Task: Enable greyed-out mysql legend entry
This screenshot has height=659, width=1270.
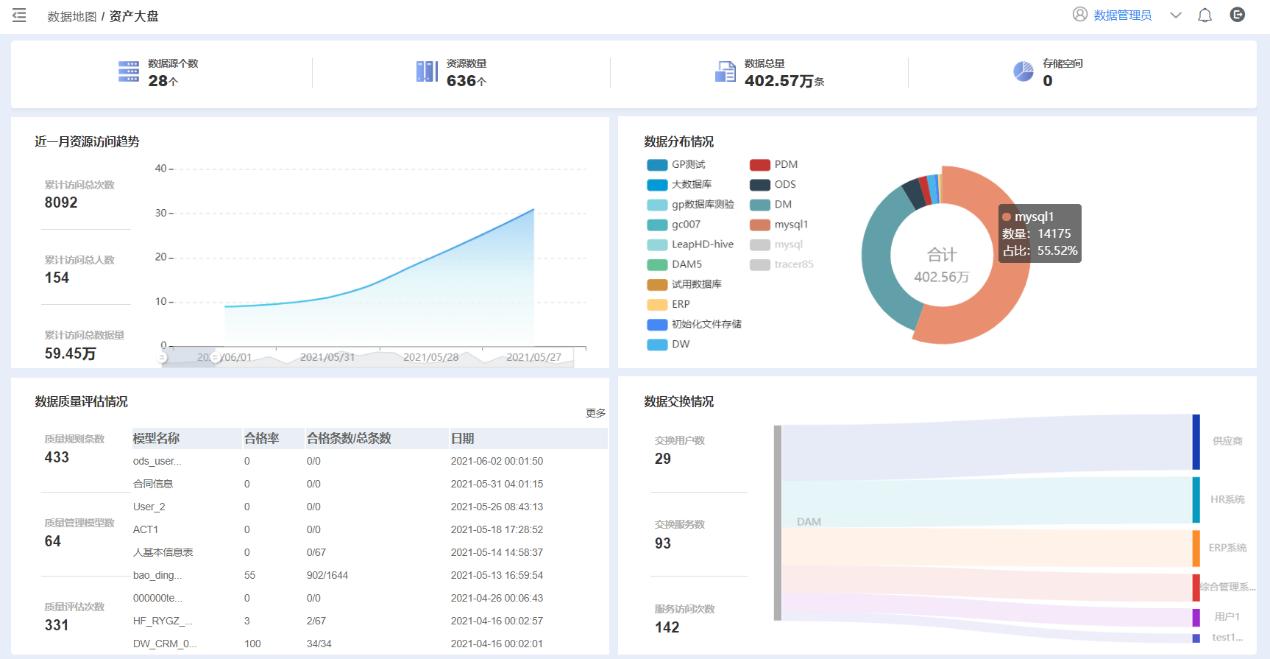Action: click(x=776, y=245)
